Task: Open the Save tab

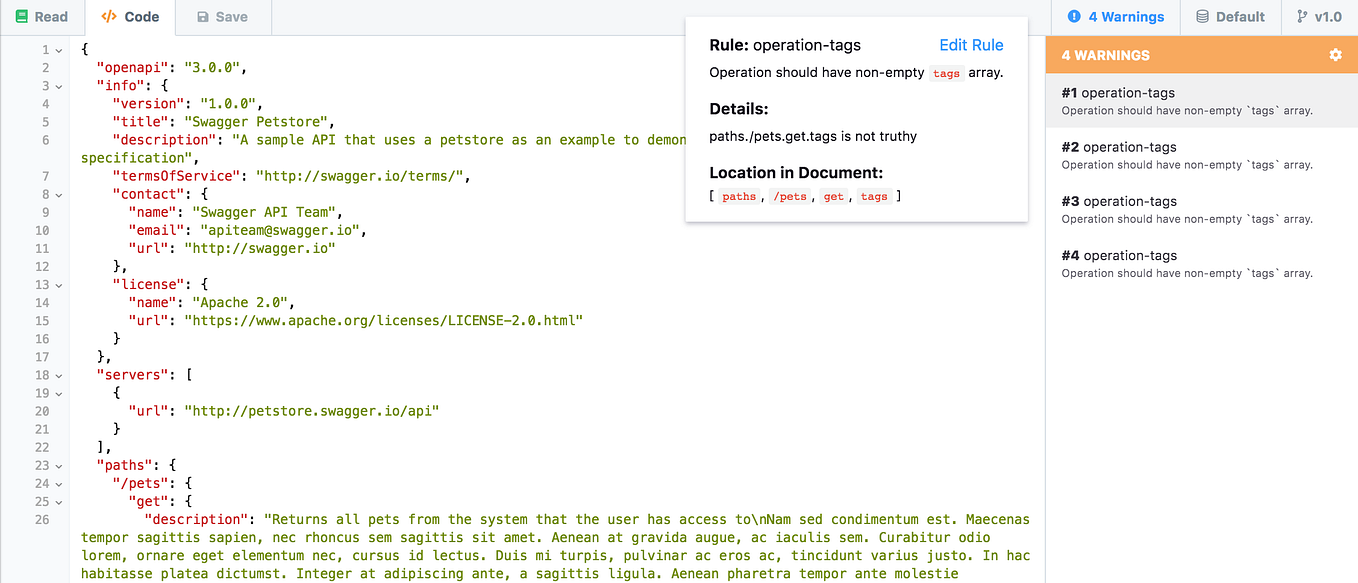Action: pos(222,16)
